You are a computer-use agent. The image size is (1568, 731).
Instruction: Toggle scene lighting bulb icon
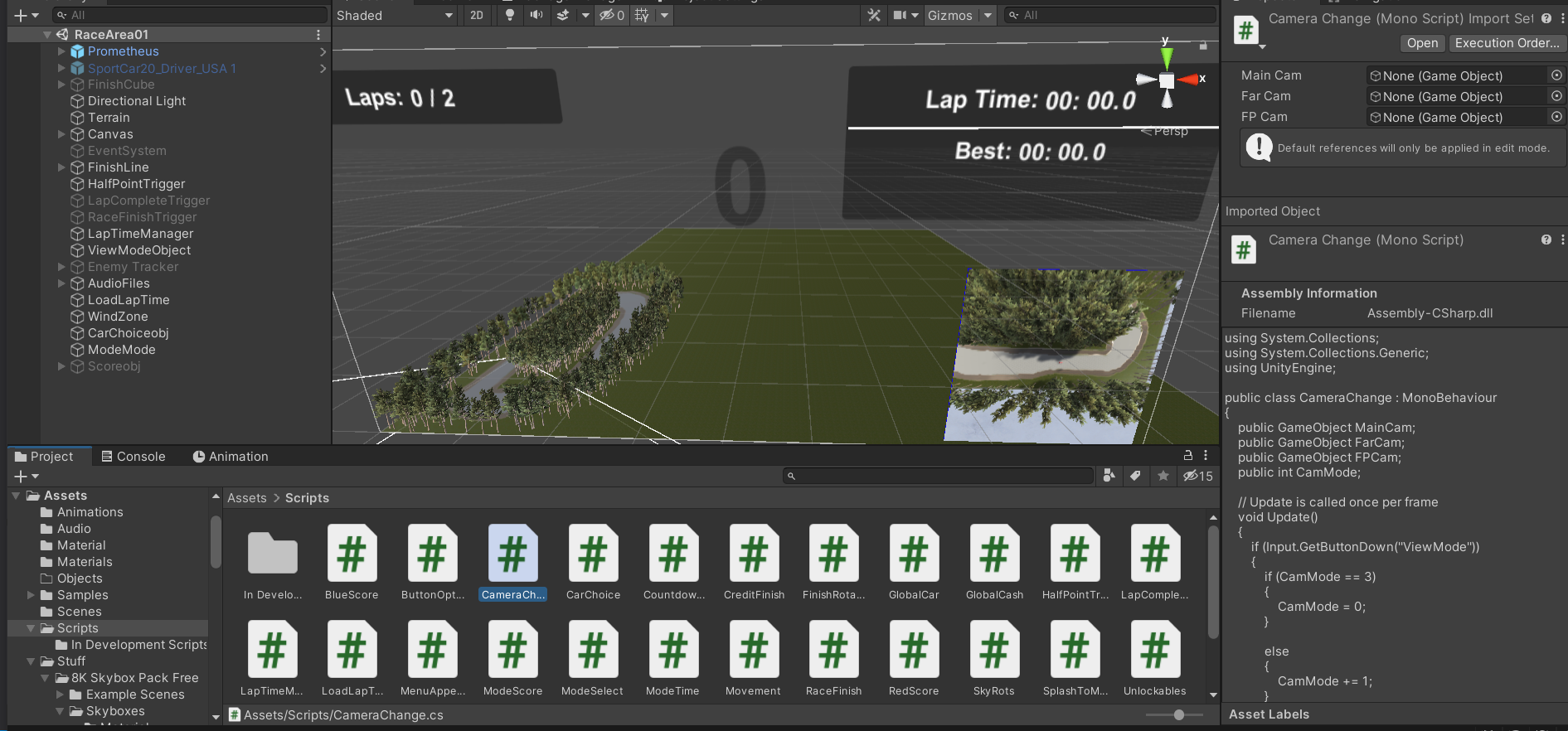[x=510, y=15]
